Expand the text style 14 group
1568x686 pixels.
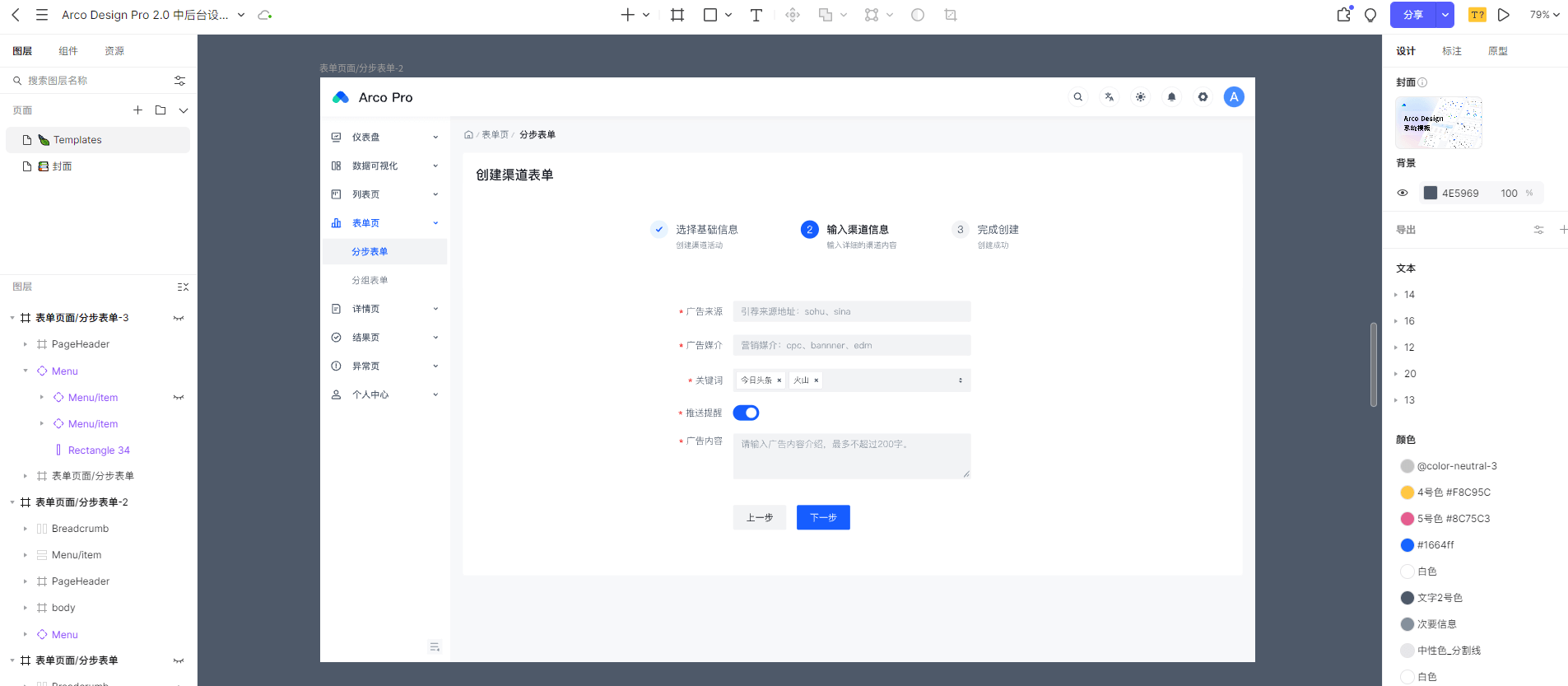pos(1396,295)
